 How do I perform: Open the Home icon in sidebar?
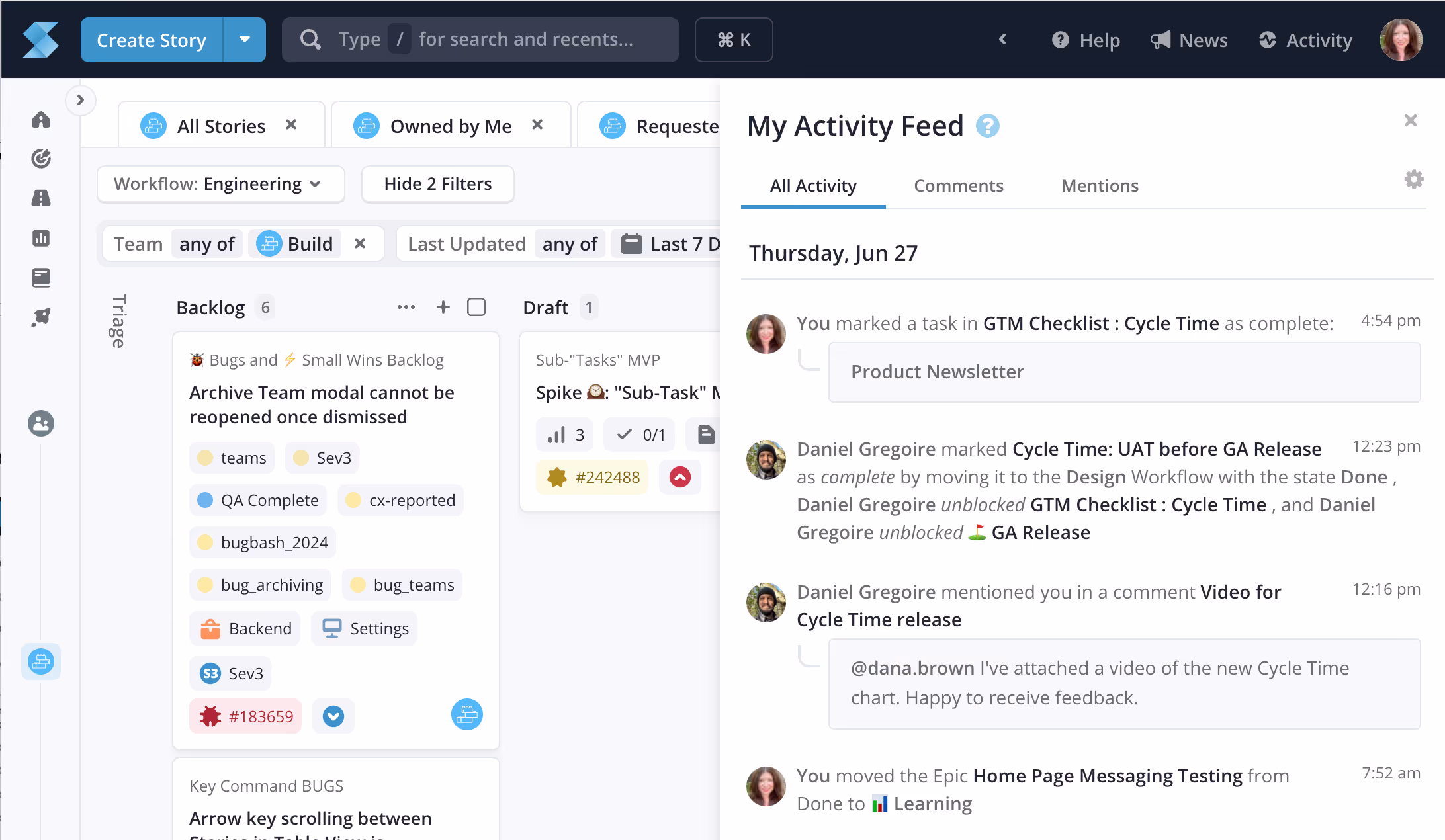[41, 120]
